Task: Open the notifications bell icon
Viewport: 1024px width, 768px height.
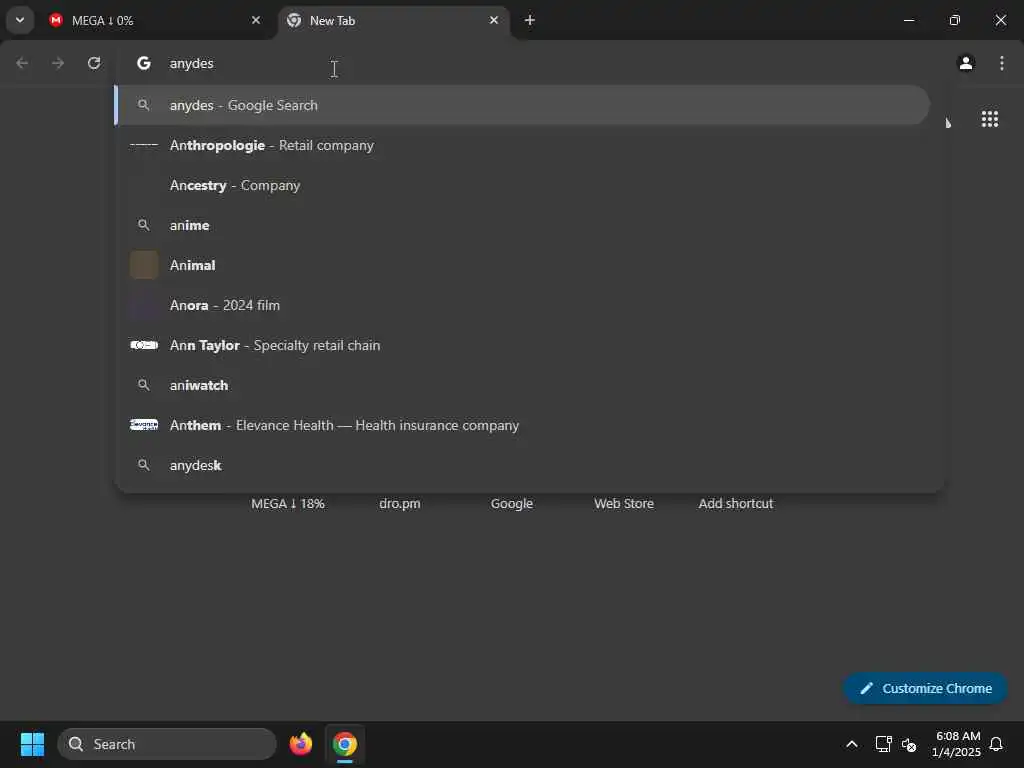Action: pos(996,744)
